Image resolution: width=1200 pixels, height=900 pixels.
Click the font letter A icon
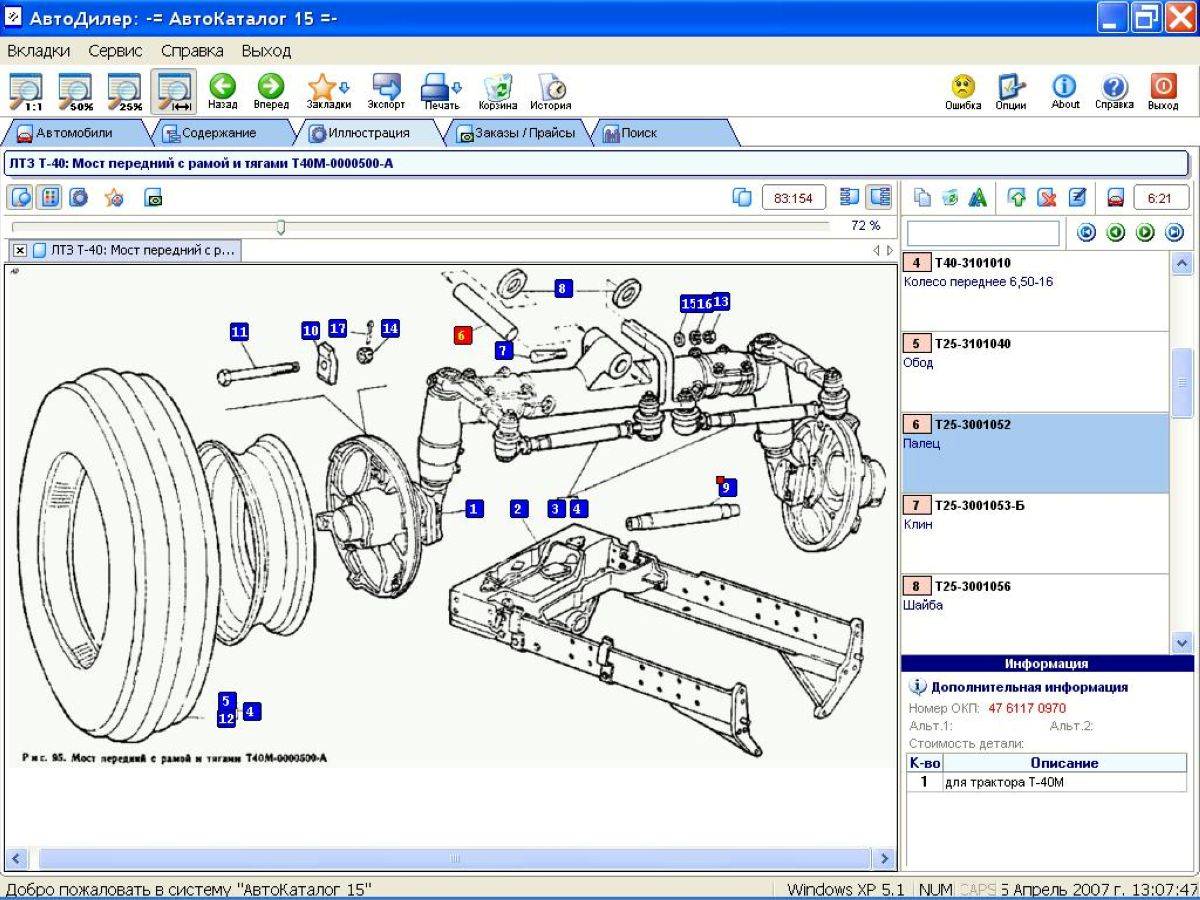click(x=978, y=197)
